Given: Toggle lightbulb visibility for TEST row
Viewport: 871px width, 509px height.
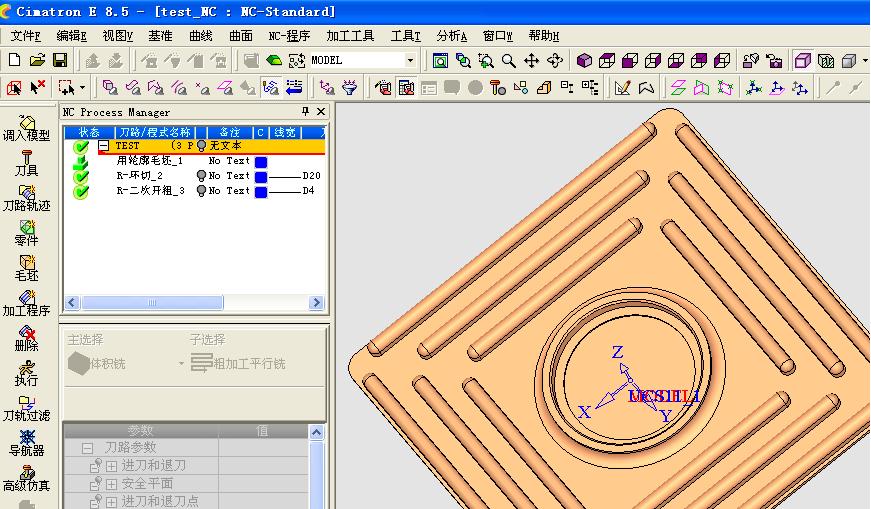Looking at the screenshot, I should tap(202, 146).
